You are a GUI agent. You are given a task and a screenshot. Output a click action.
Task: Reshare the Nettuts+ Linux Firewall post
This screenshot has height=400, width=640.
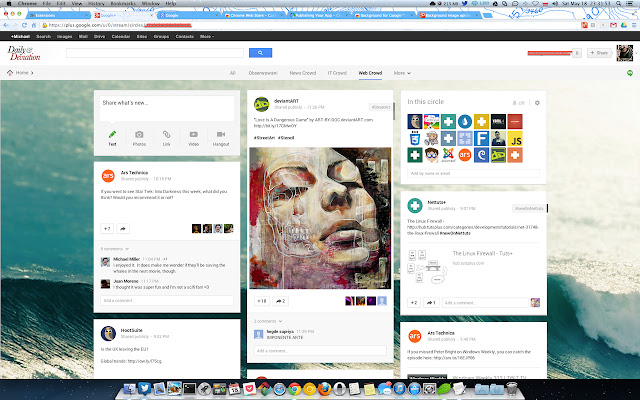431,302
